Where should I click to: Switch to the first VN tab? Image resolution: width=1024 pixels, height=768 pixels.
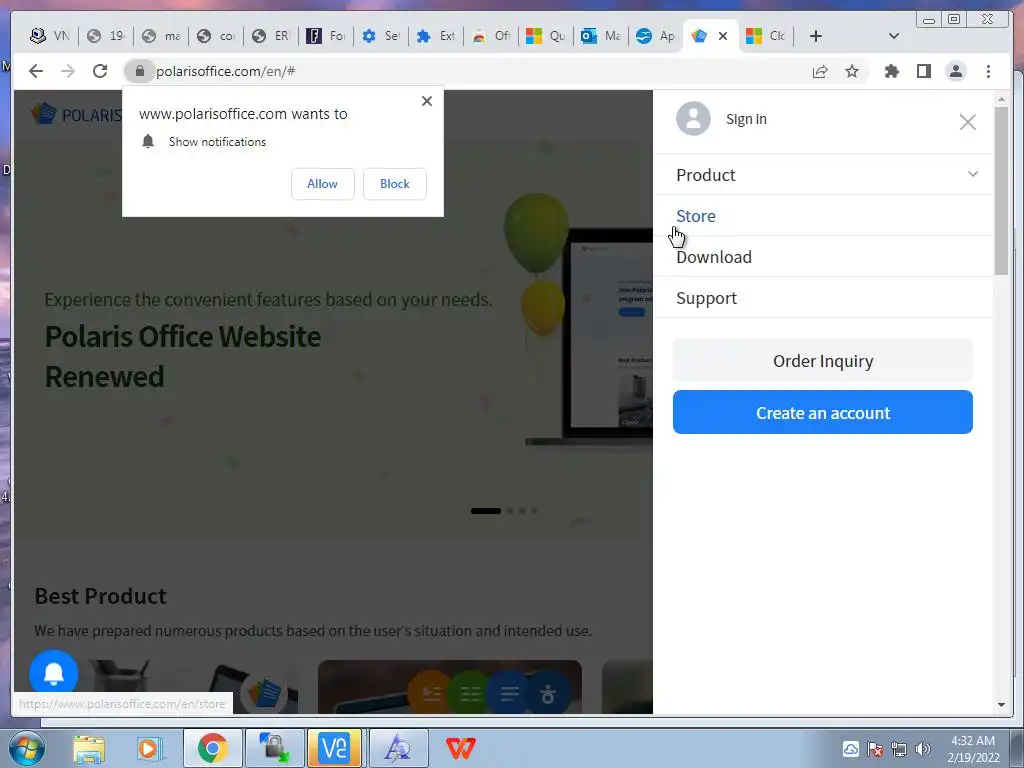50,36
